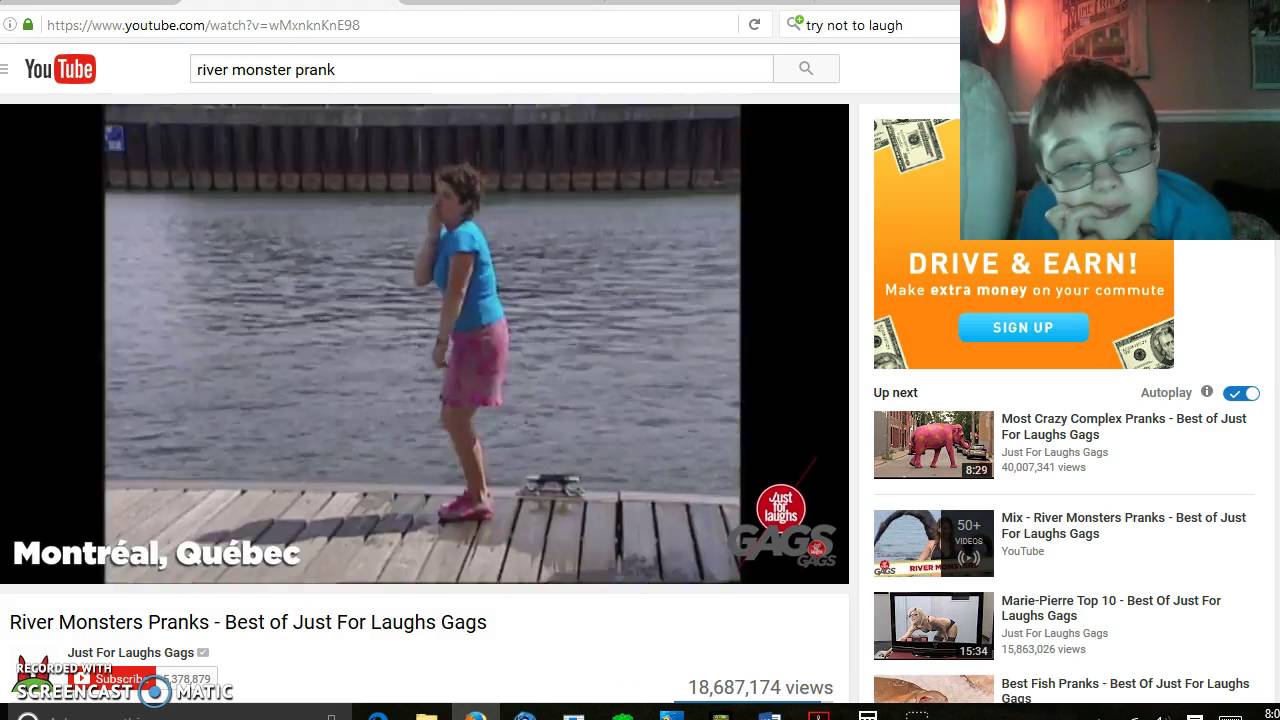Open the 'Mix - River Monsters Pranks' playlist title
This screenshot has height=720, width=1280.
point(1124,526)
